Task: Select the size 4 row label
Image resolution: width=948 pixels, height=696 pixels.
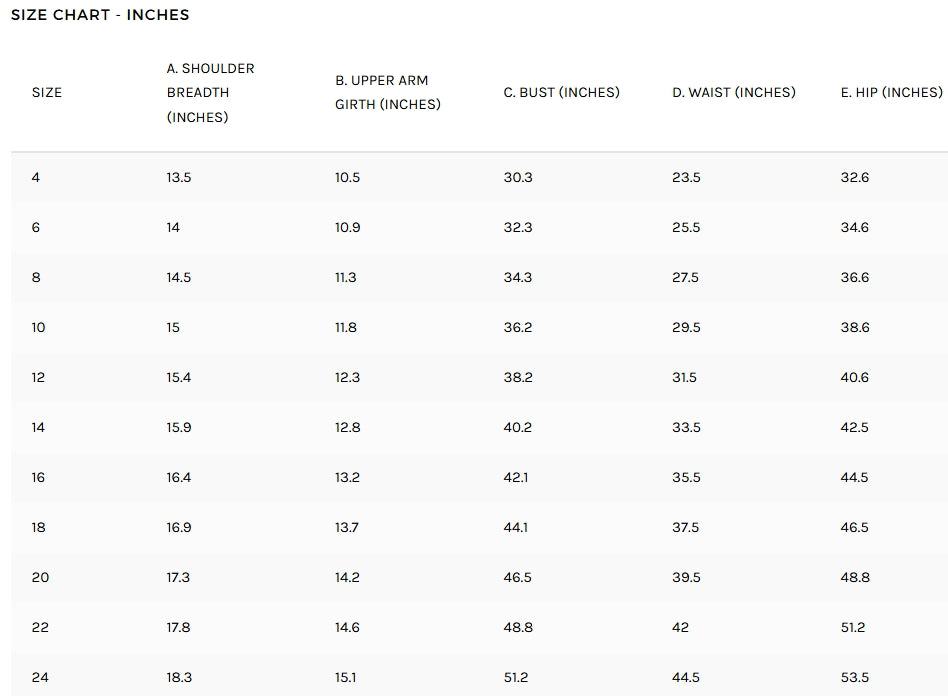Action: point(36,177)
